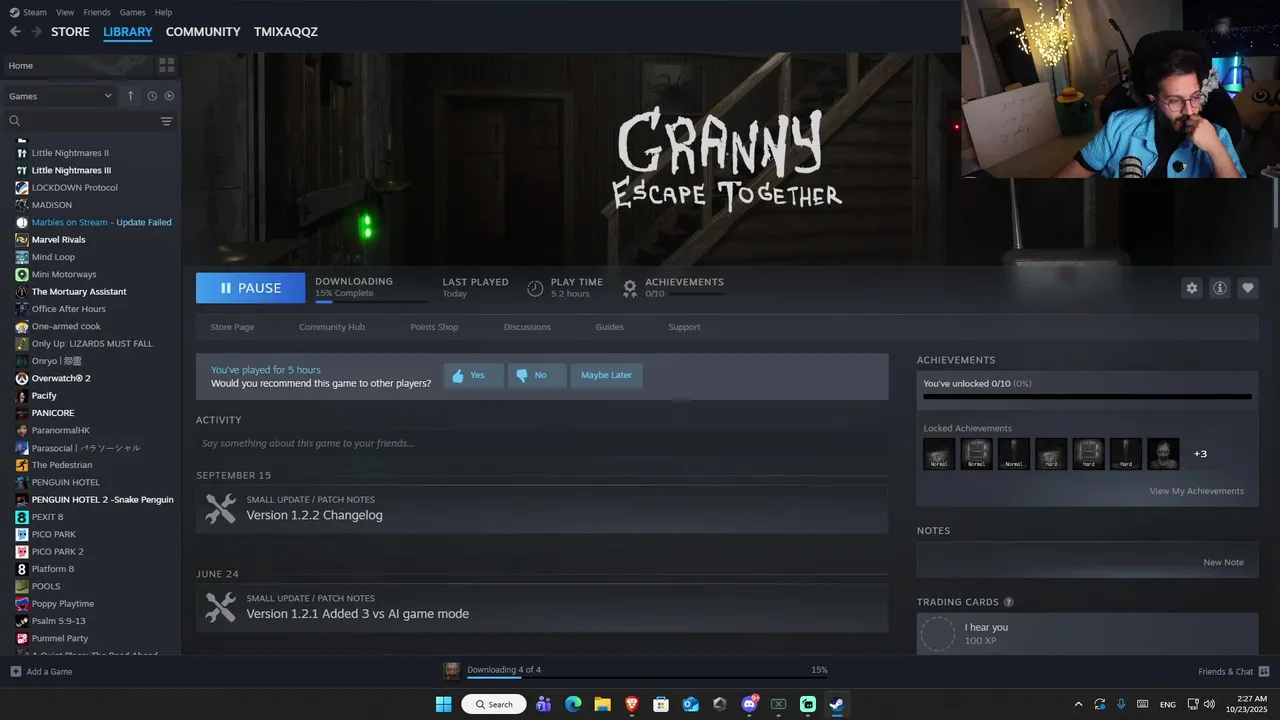The height and width of the screenshot is (720, 1280).
Task: Open the Help menu
Action: (163, 12)
